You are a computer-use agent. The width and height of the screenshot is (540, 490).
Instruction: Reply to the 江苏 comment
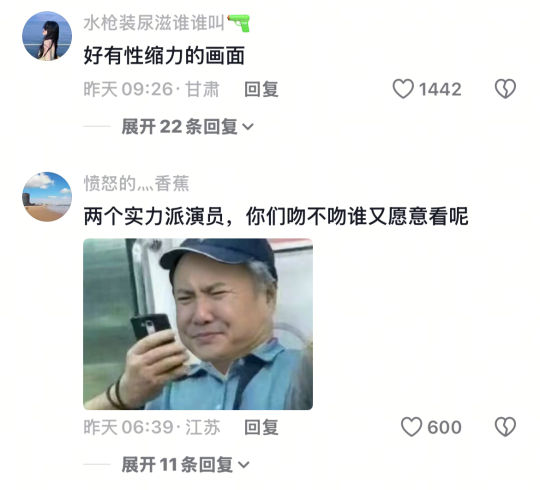point(261,427)
